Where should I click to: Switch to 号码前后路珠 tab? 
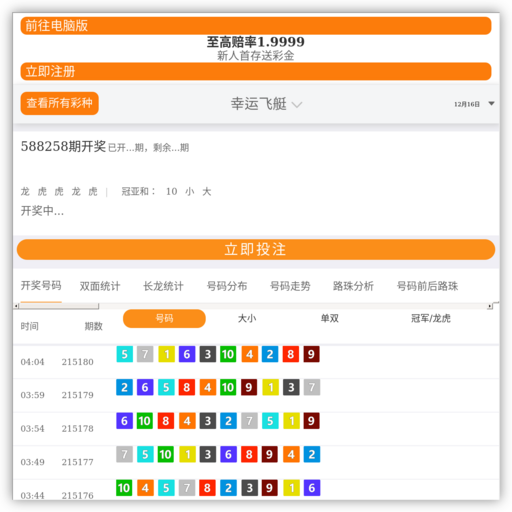coord(427,286)
